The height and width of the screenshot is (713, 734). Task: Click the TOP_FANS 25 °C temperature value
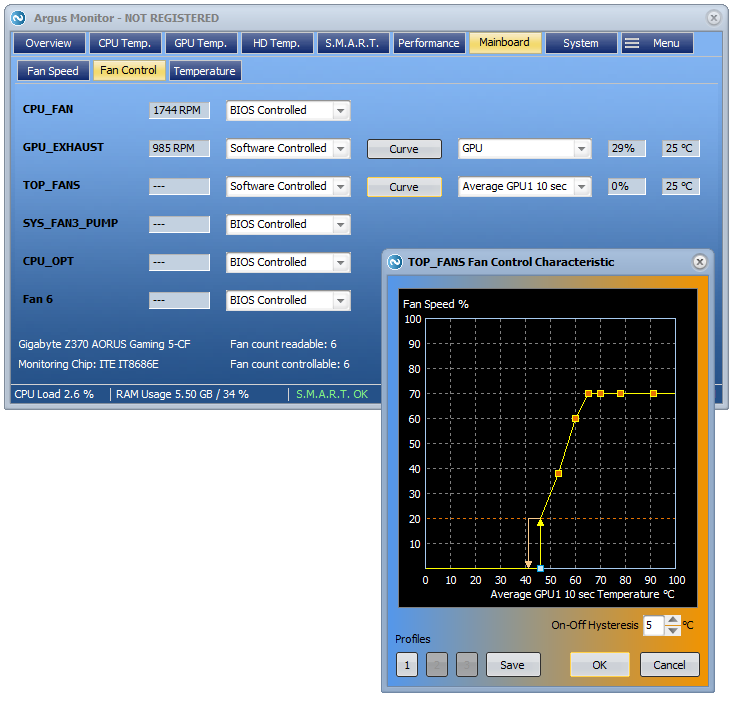681,186
